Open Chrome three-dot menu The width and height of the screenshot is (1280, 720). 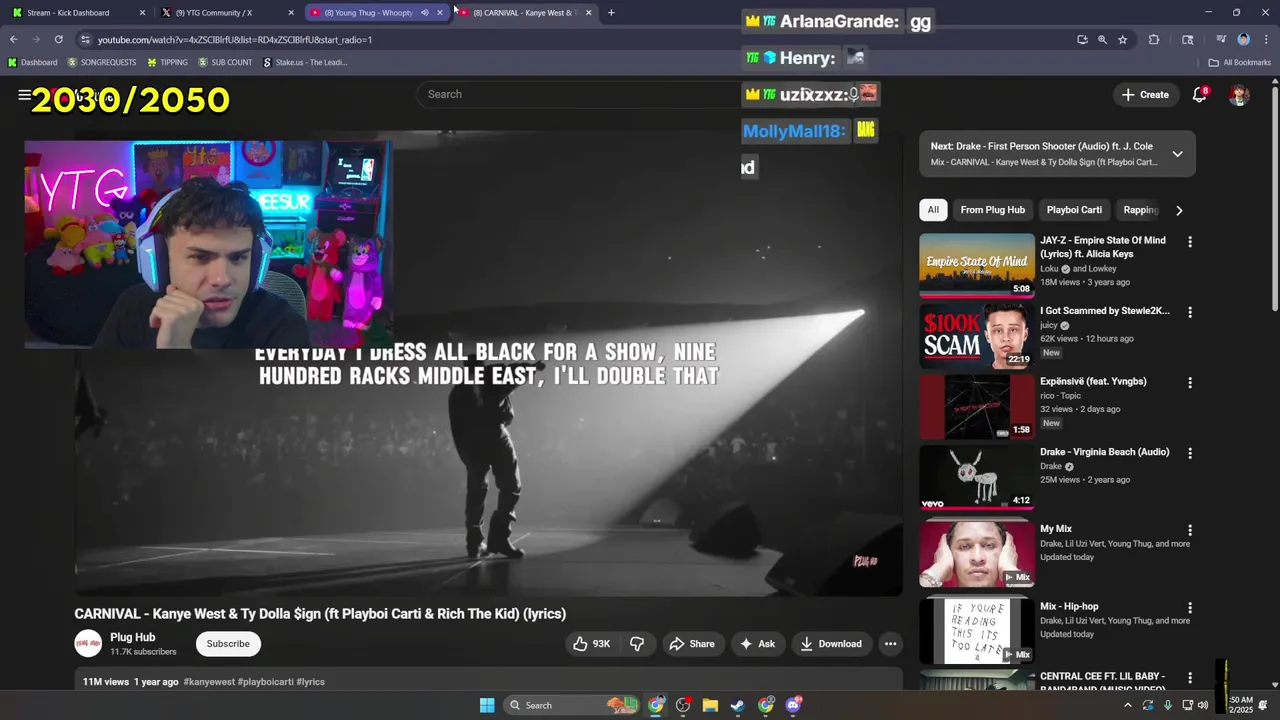pyautogui.click(x=1266, y=40)
